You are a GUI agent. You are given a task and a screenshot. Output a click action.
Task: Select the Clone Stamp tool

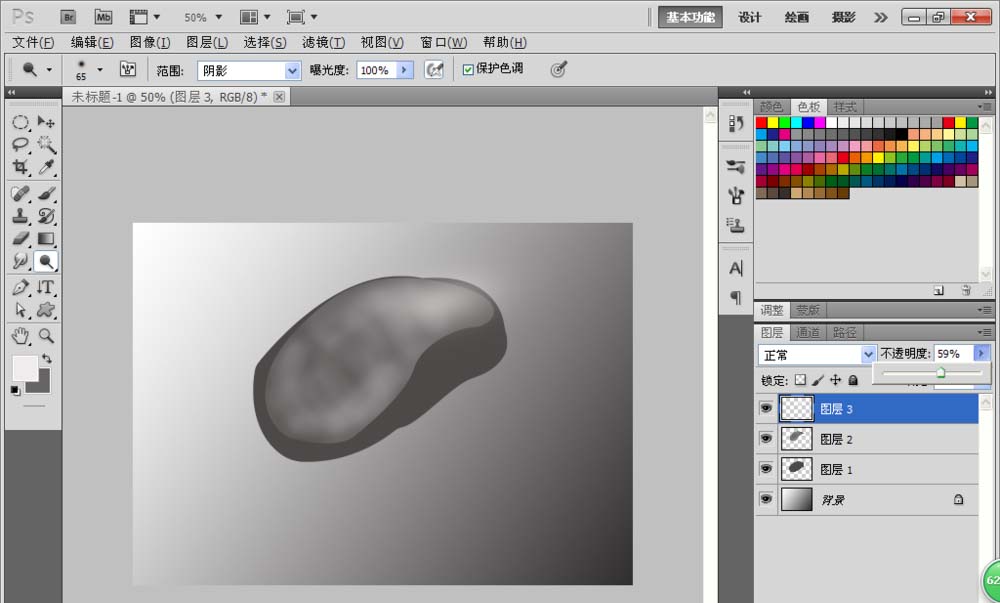[x=20, y=216]
